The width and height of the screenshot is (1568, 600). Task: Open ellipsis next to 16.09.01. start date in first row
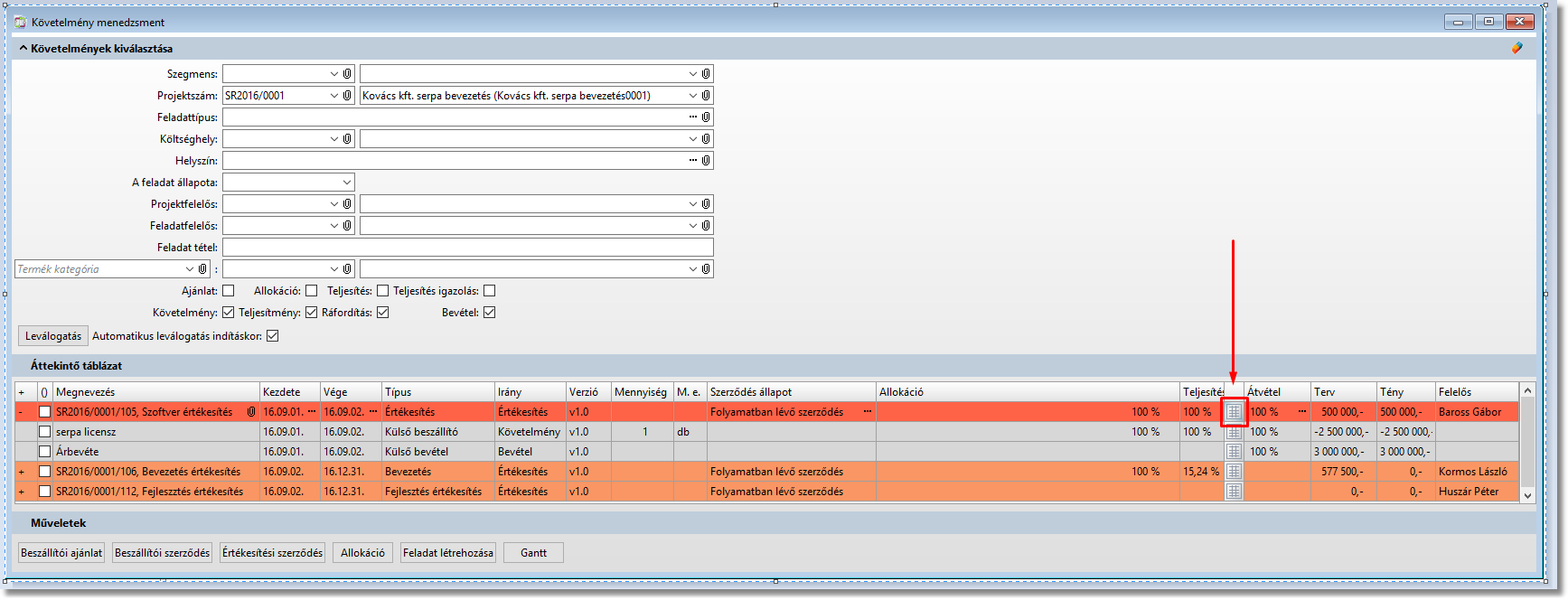[x=312, y=411]
